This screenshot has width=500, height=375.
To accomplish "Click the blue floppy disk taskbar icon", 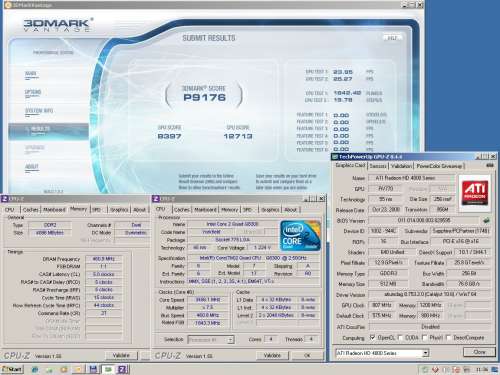I will [94, 369].
